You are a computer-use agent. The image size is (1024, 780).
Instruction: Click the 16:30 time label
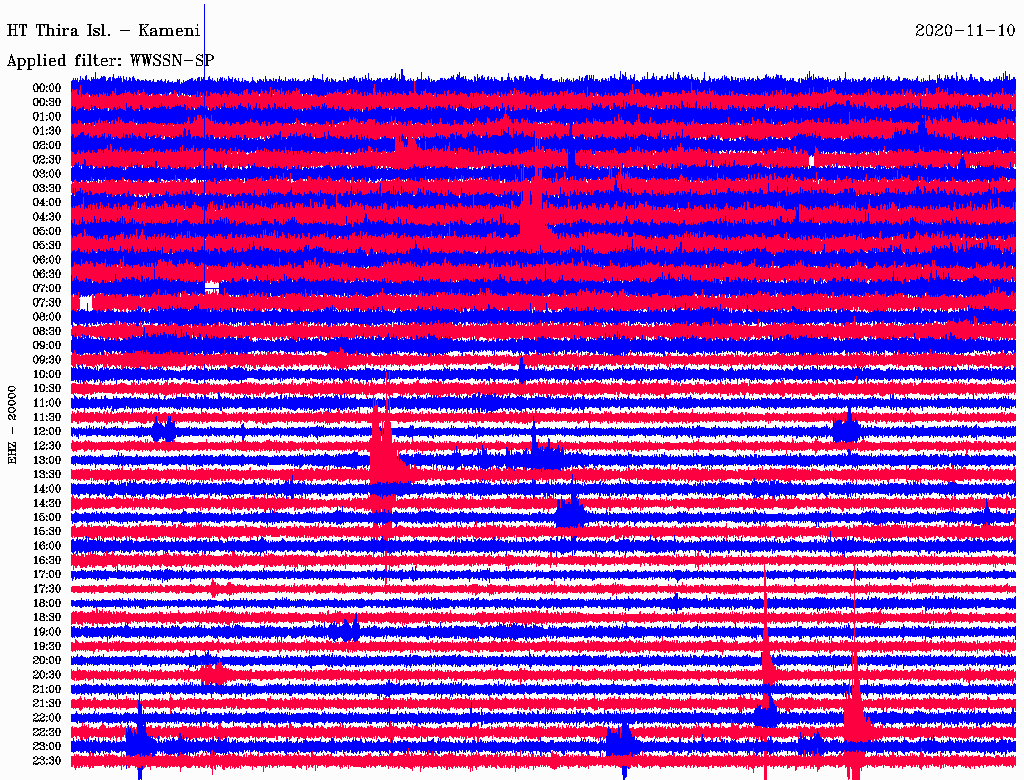point(46,560)
